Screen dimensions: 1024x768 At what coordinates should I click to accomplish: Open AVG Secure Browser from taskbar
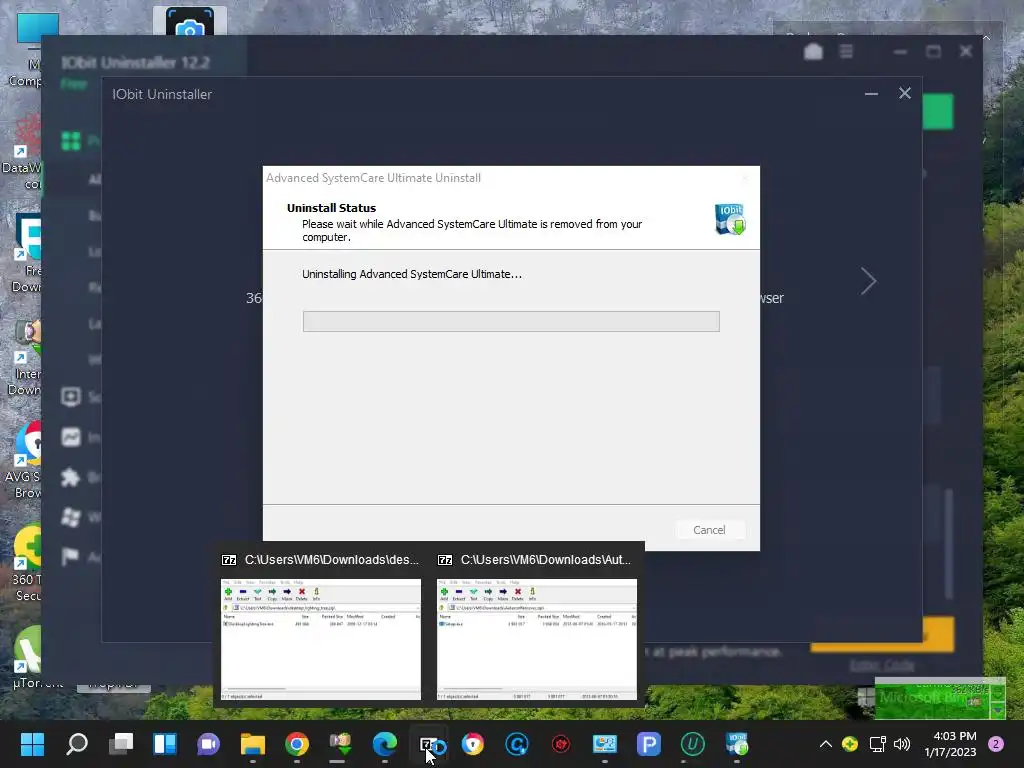[473, 744]
